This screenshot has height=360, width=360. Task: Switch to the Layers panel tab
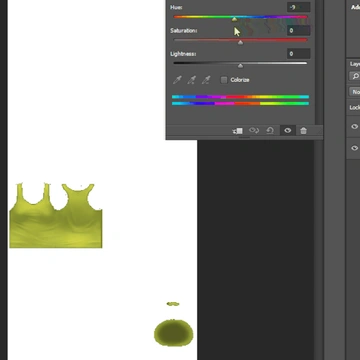pos(355,64)
